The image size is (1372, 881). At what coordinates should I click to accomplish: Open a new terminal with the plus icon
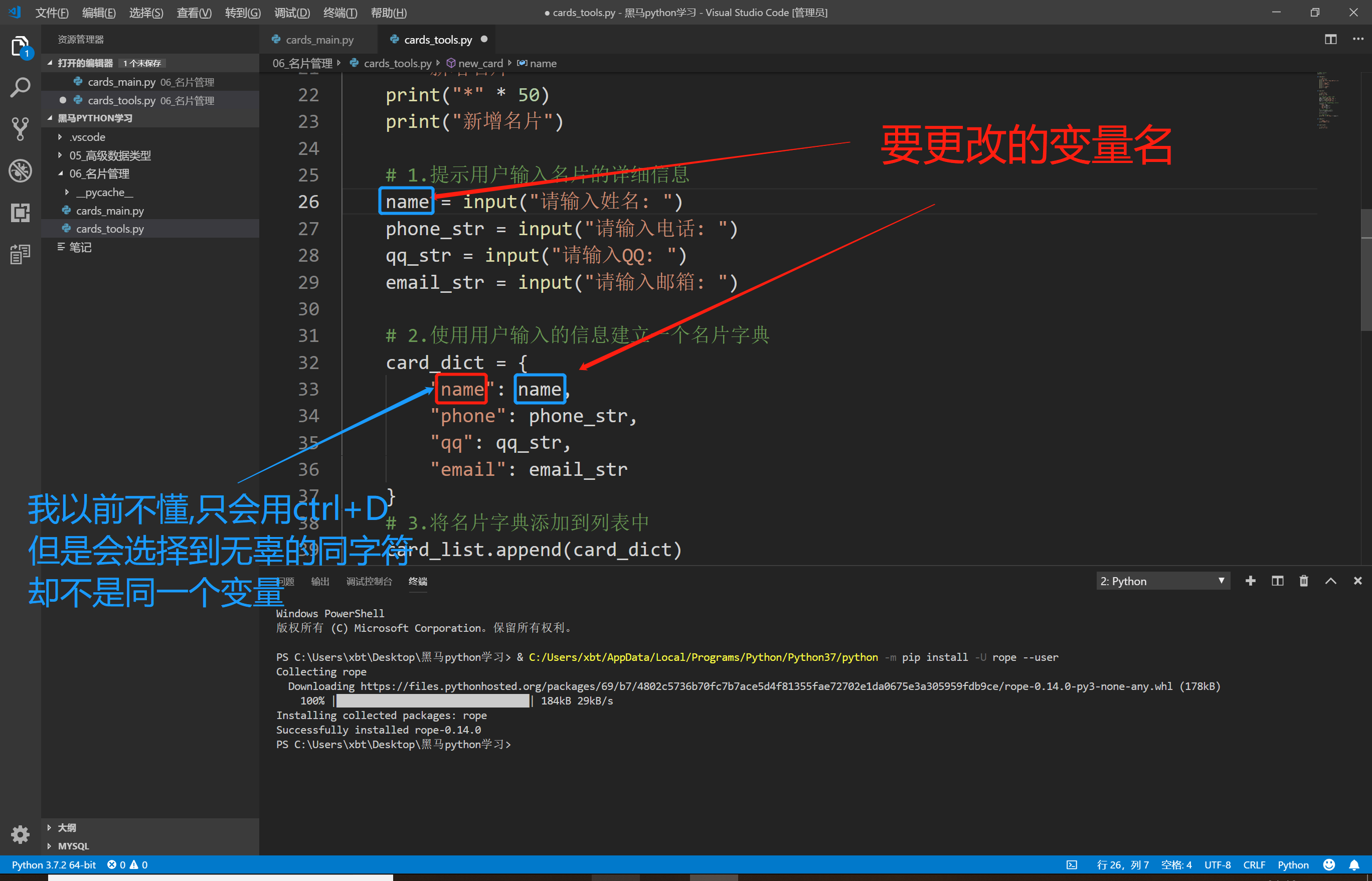pos(1251,581)
